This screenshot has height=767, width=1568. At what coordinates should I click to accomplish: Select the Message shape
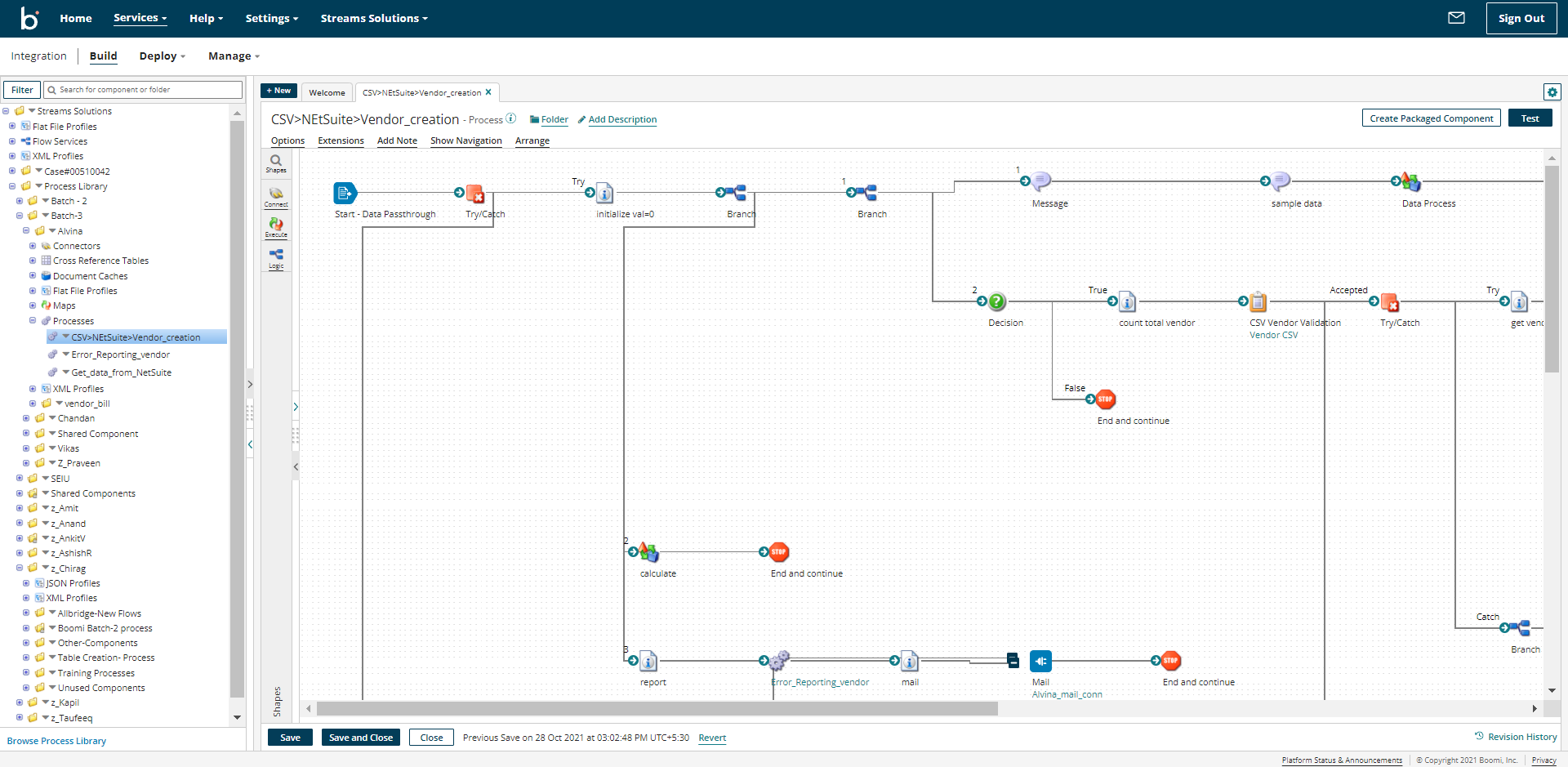[1040, 181]
